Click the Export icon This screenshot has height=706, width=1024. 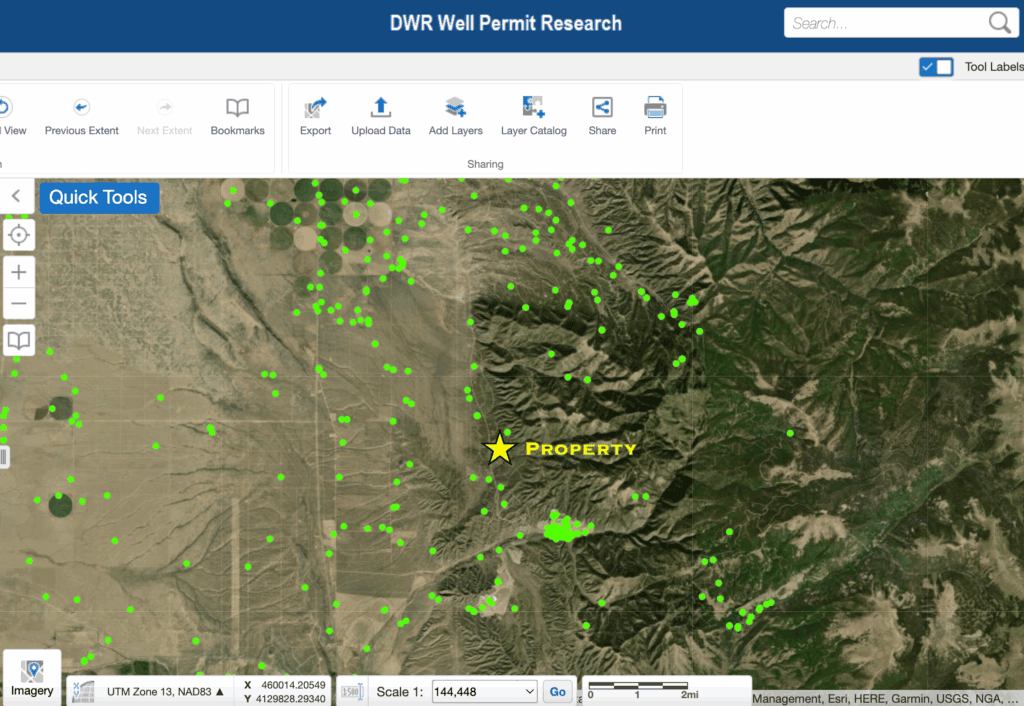(315, 108)
